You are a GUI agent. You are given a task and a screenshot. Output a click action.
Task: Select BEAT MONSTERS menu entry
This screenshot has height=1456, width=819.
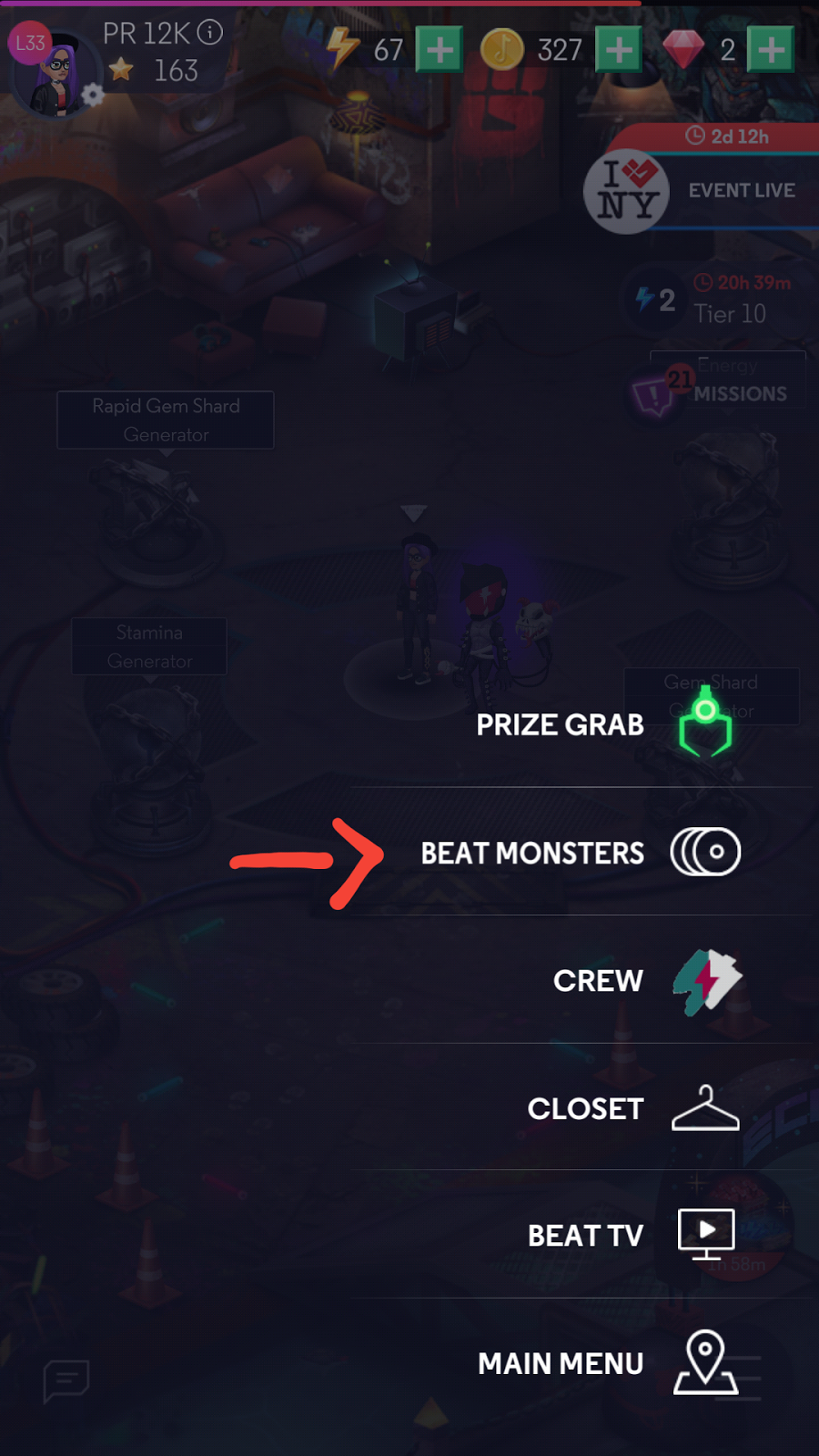[x=582, y=852]
